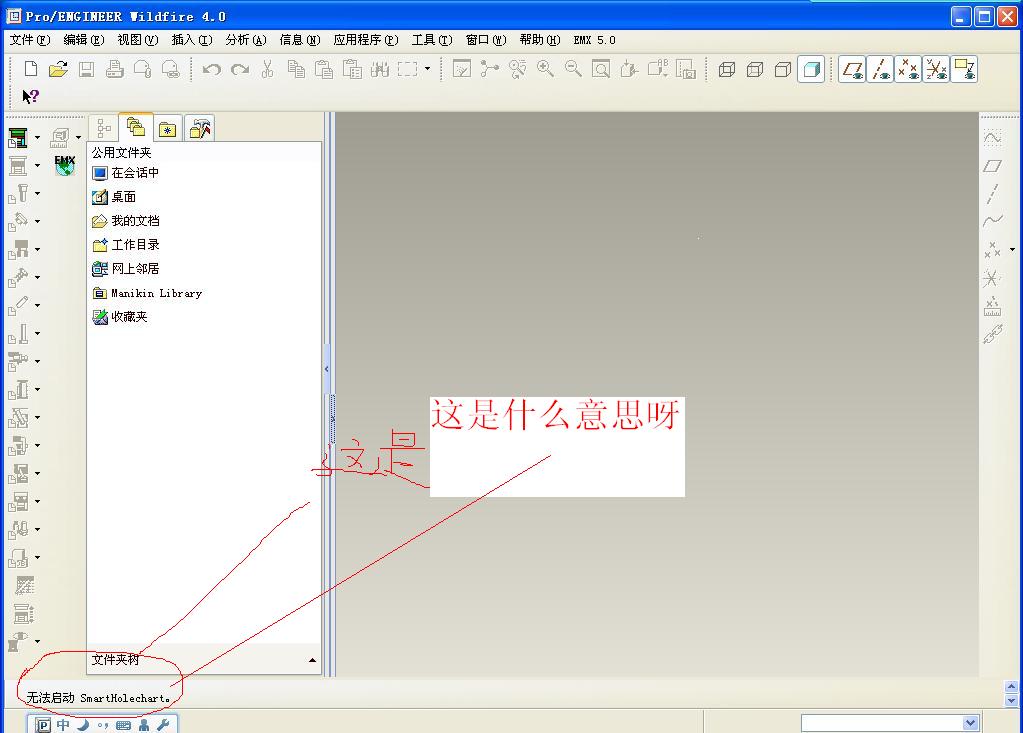Print with the printer icon

(x=115, y=69)
